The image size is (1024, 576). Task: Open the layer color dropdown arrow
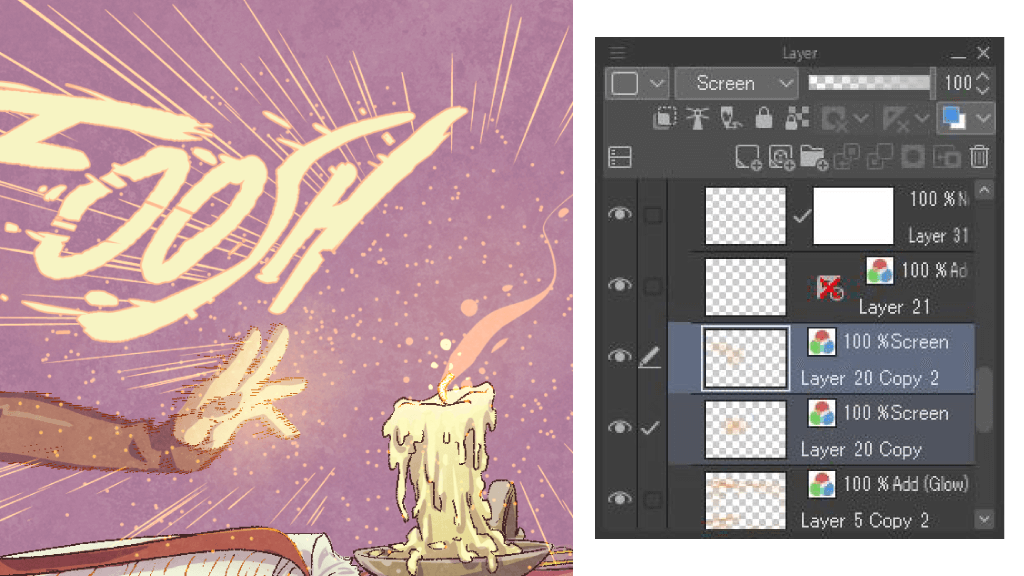[x=983, y=119]
